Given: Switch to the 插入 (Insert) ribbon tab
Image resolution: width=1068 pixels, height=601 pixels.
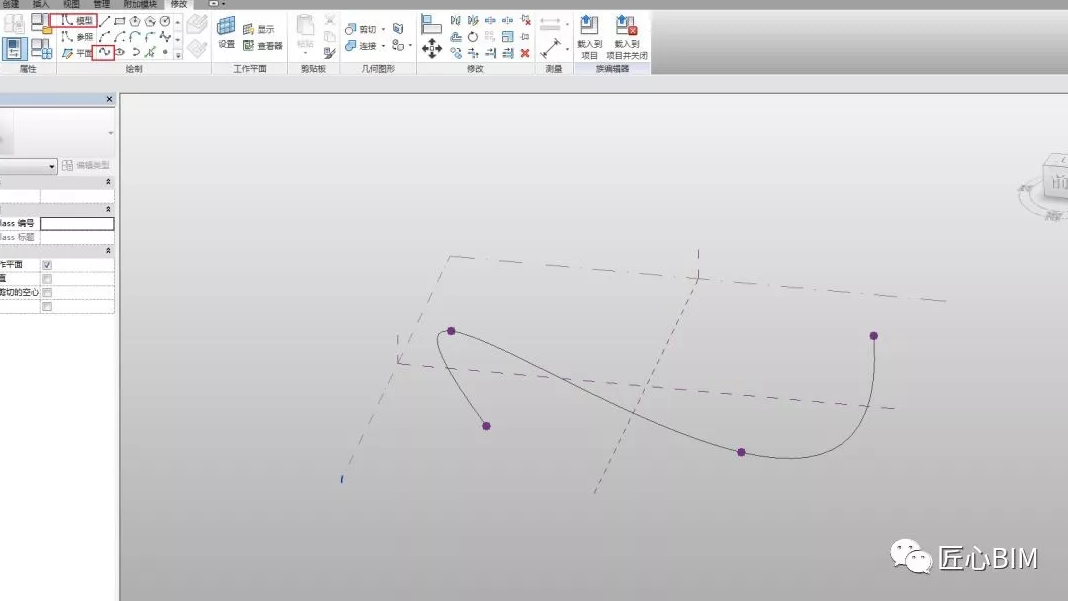Looking at the screenshot, I should [41, 4].
